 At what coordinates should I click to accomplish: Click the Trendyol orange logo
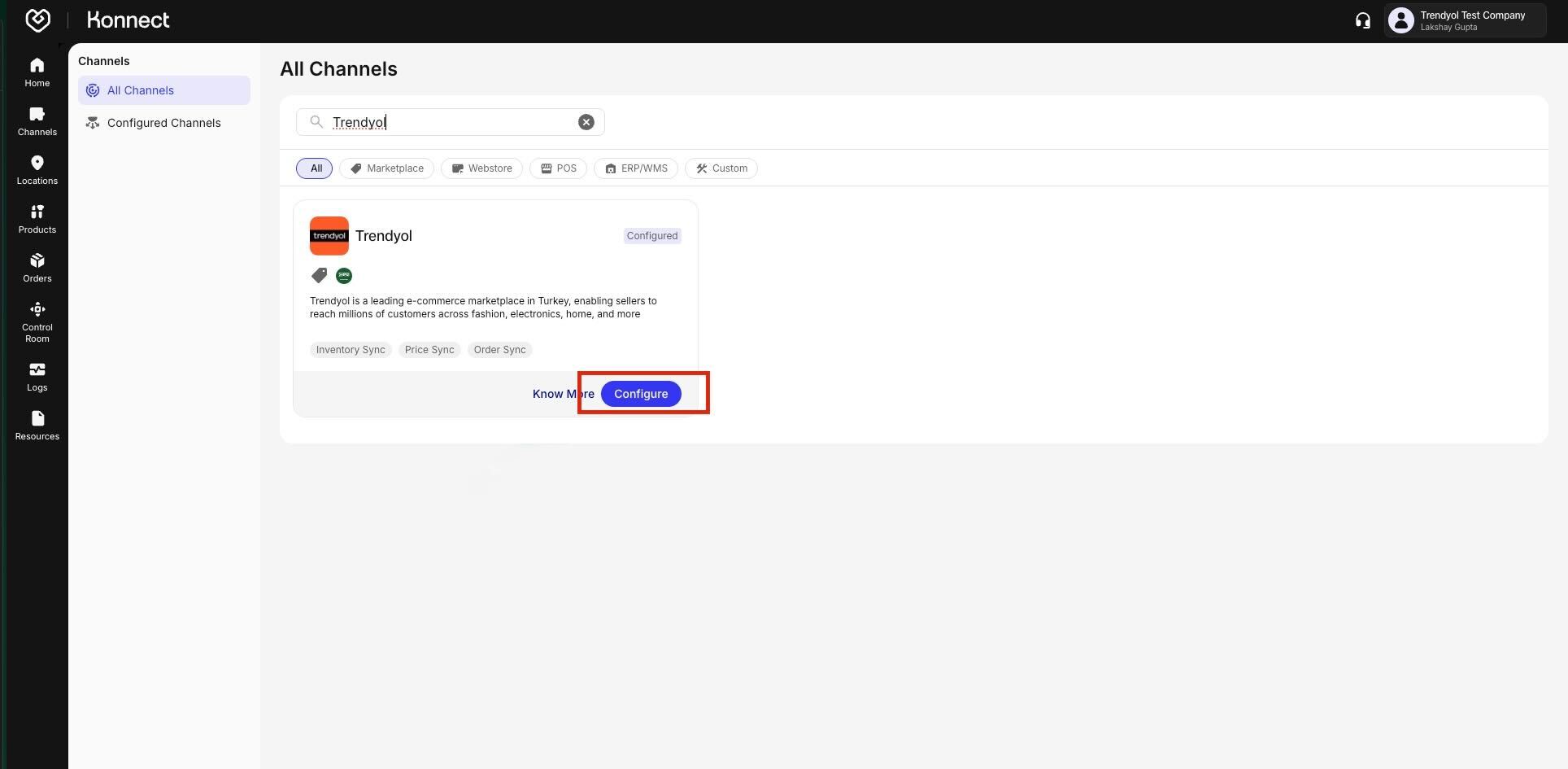pyautogui.click(x=329, y=236)
